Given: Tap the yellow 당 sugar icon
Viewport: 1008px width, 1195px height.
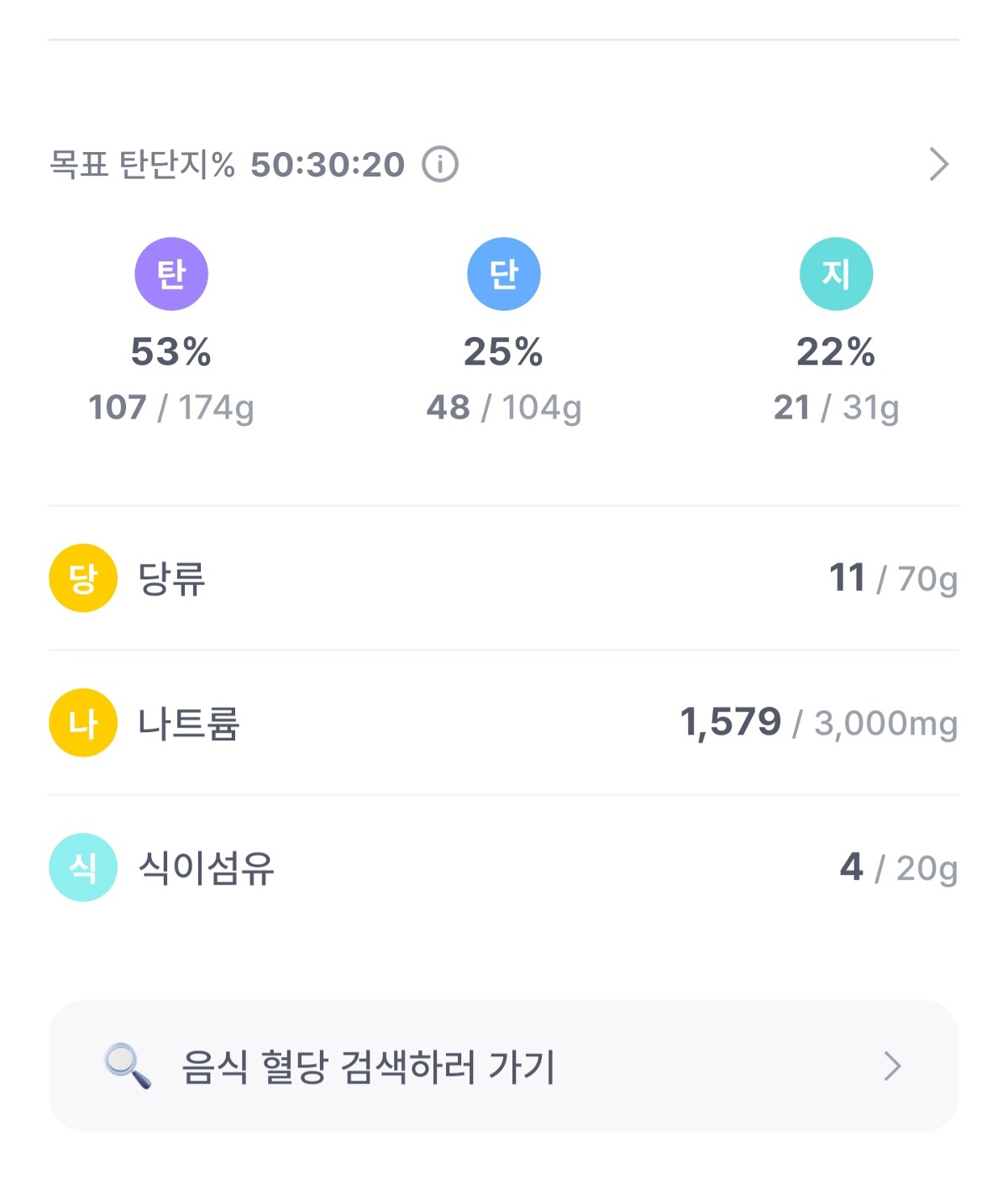Looking at the screenshot, I should coord(83,578).
